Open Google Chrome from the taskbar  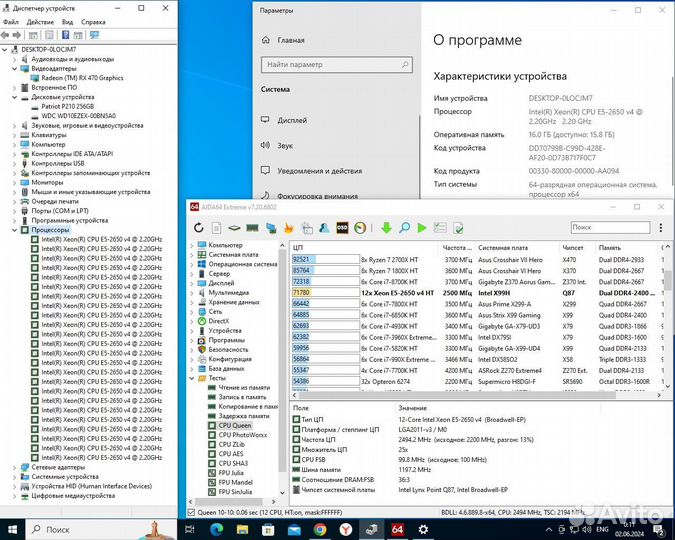[320, 529]
